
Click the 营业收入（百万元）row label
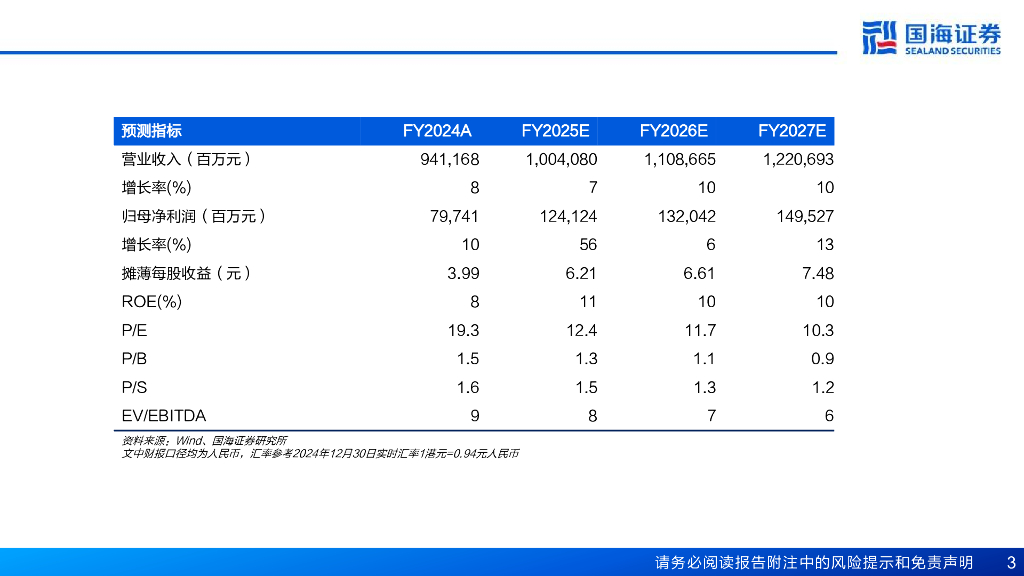point(186,159)
